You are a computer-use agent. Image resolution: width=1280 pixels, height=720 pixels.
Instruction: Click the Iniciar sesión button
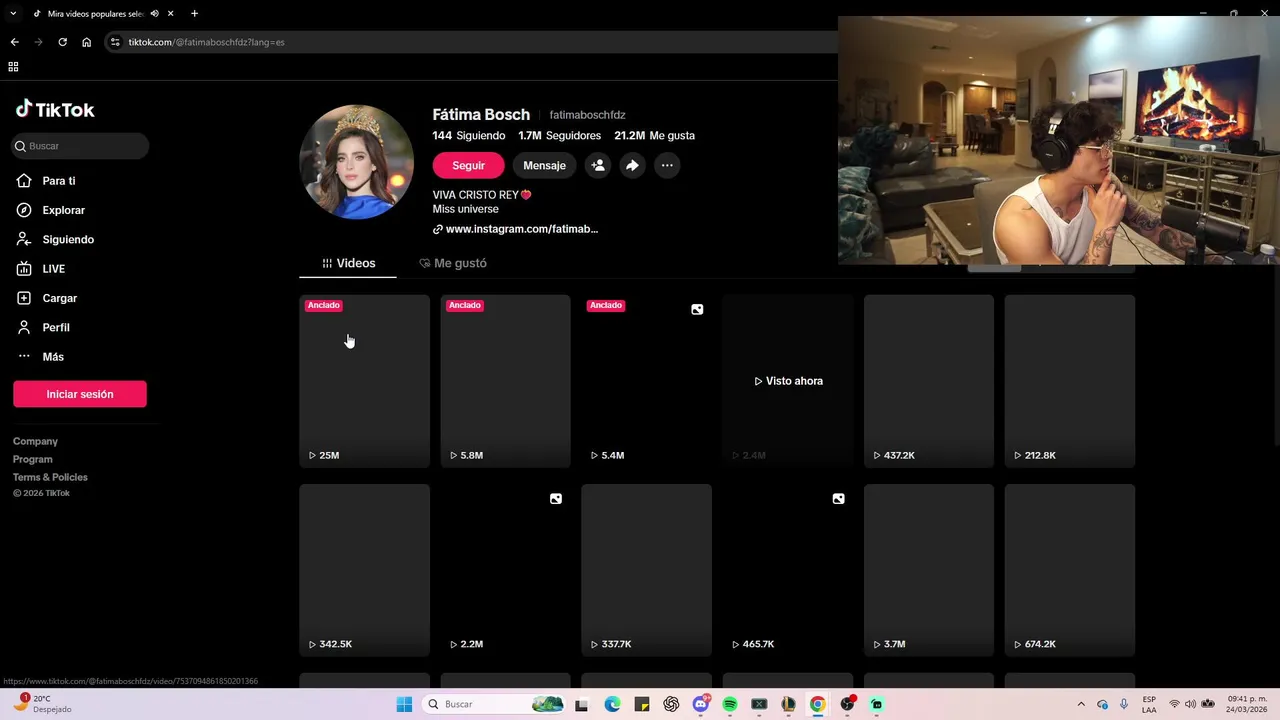(x=80, y=394)
